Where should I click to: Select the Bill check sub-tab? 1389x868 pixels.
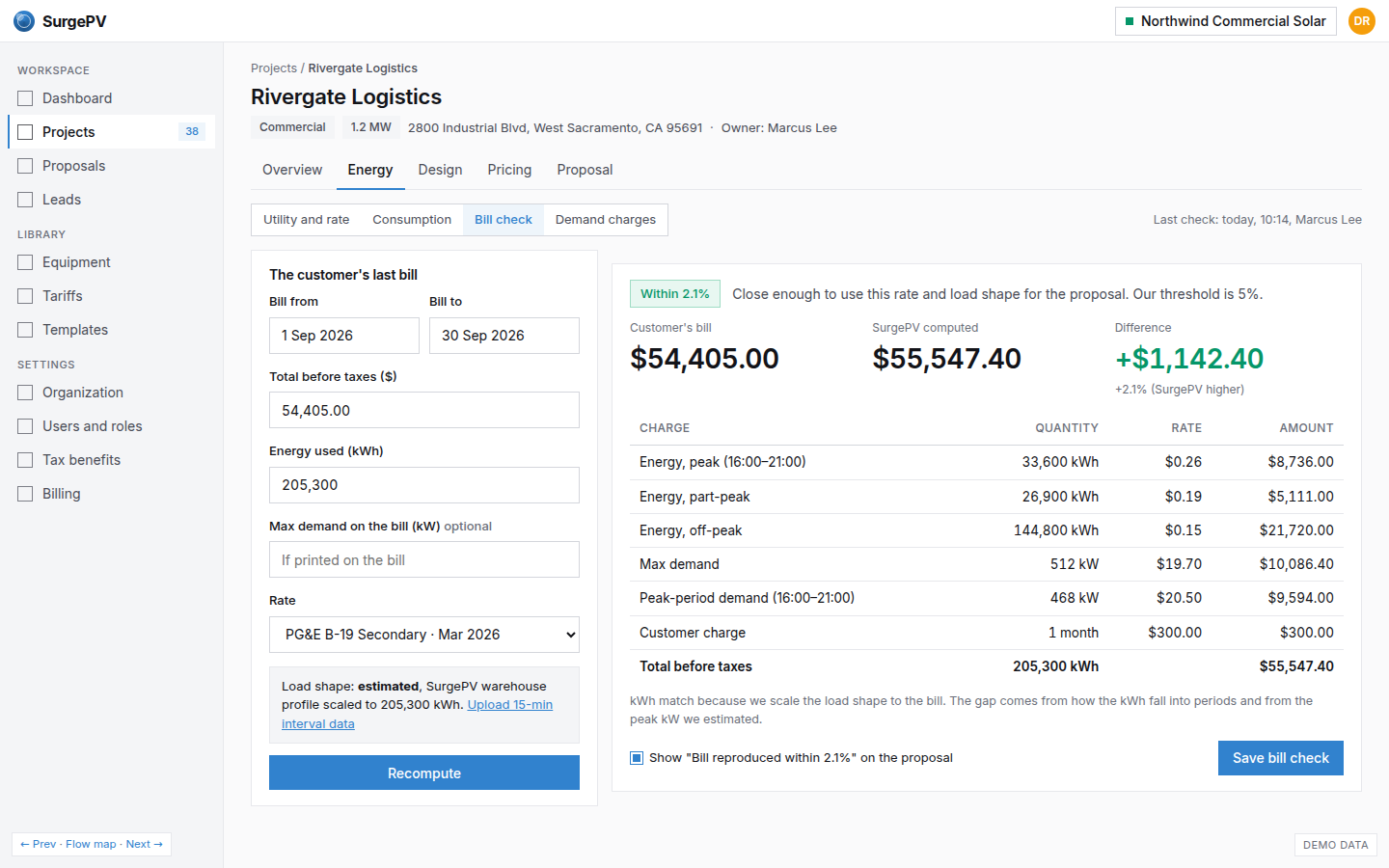(x=504, y=220)
